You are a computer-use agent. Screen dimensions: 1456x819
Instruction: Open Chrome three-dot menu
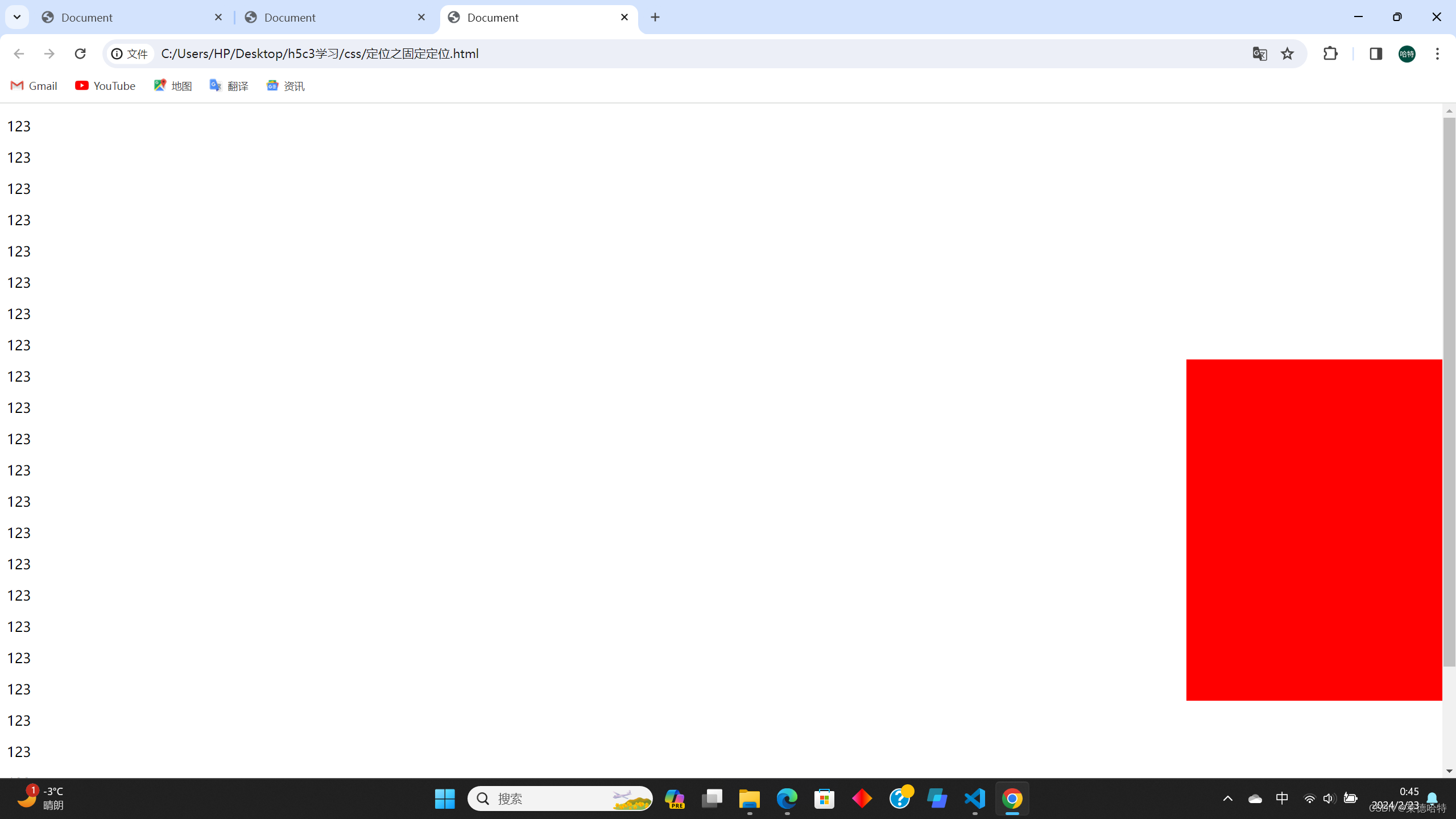pyautogui.click(x=1437, y=53)
